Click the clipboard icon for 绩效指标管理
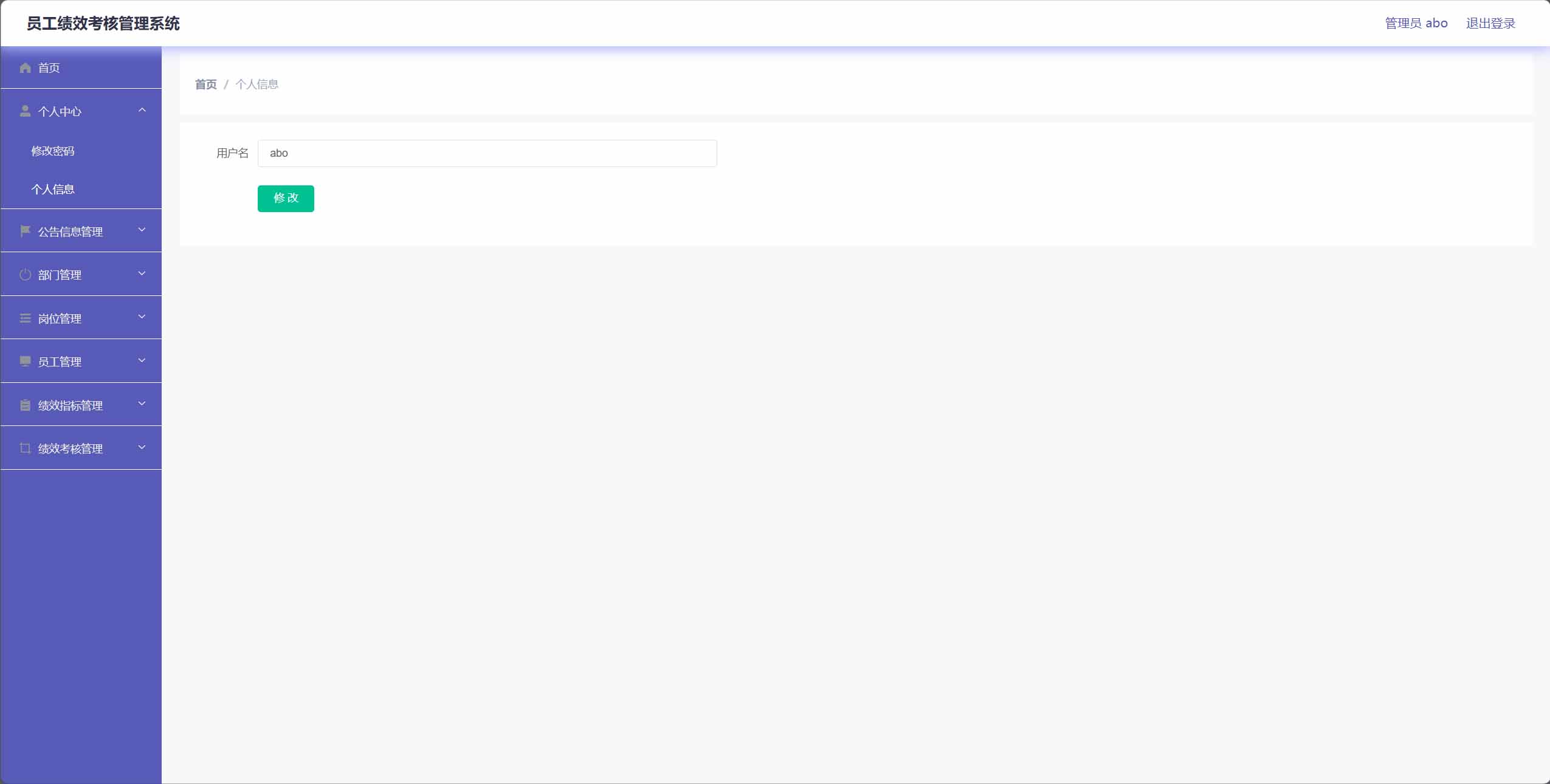This screenshot has width=1550, height=784. [x=25, y=405]
